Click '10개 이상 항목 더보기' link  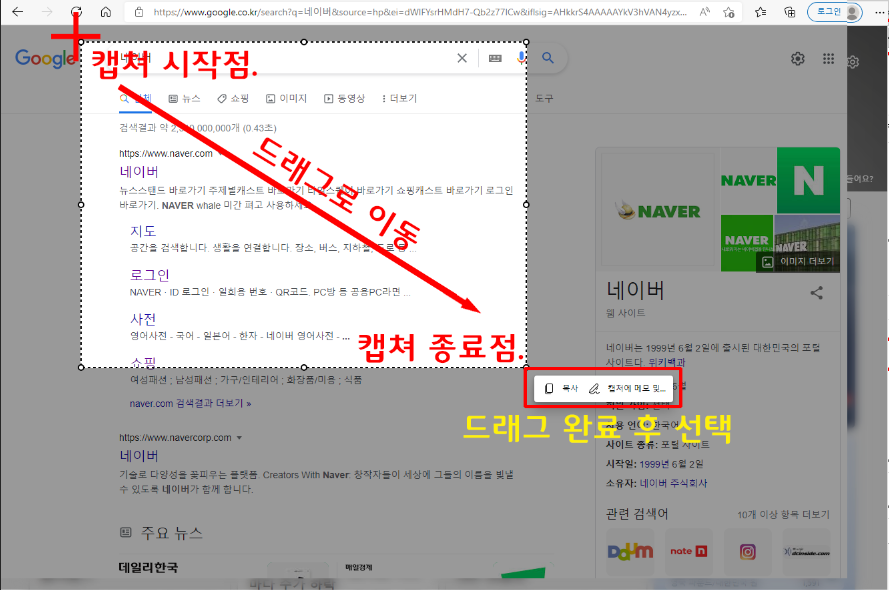783,515
